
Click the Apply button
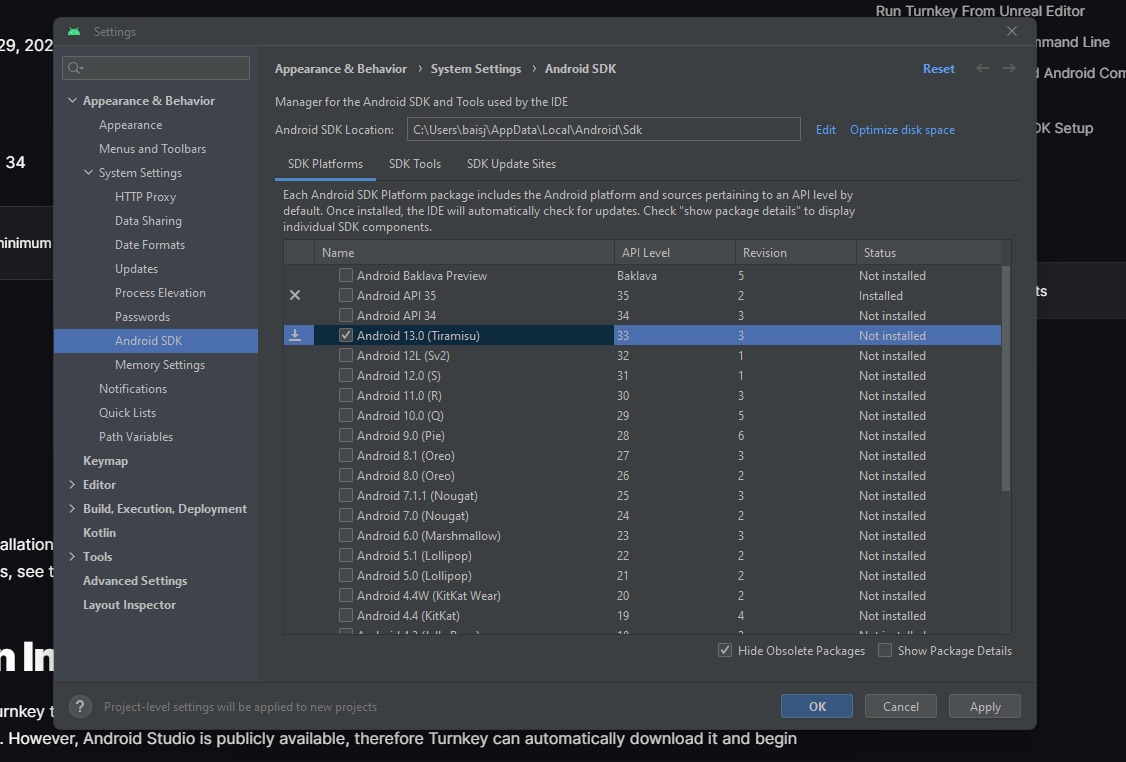tap(985, 707)
